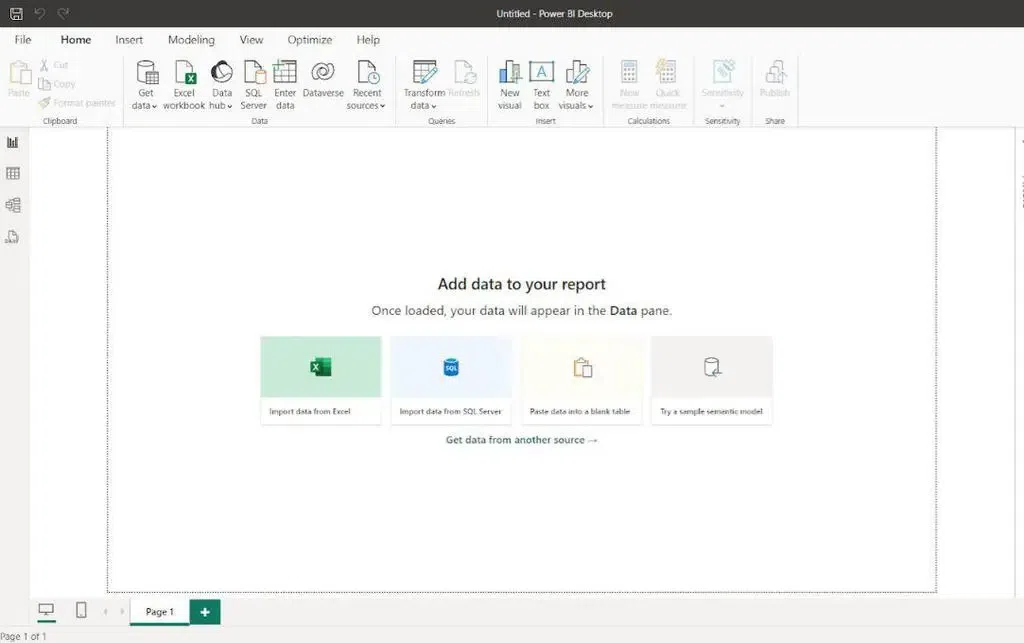
Task: Open the Optimize ribbon tab
Action: [x=310, y=40]
